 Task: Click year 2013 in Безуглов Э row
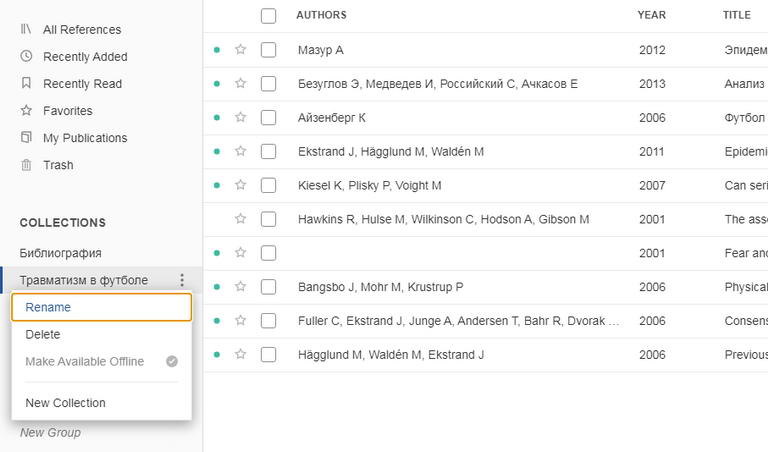[x=652, y=84]
